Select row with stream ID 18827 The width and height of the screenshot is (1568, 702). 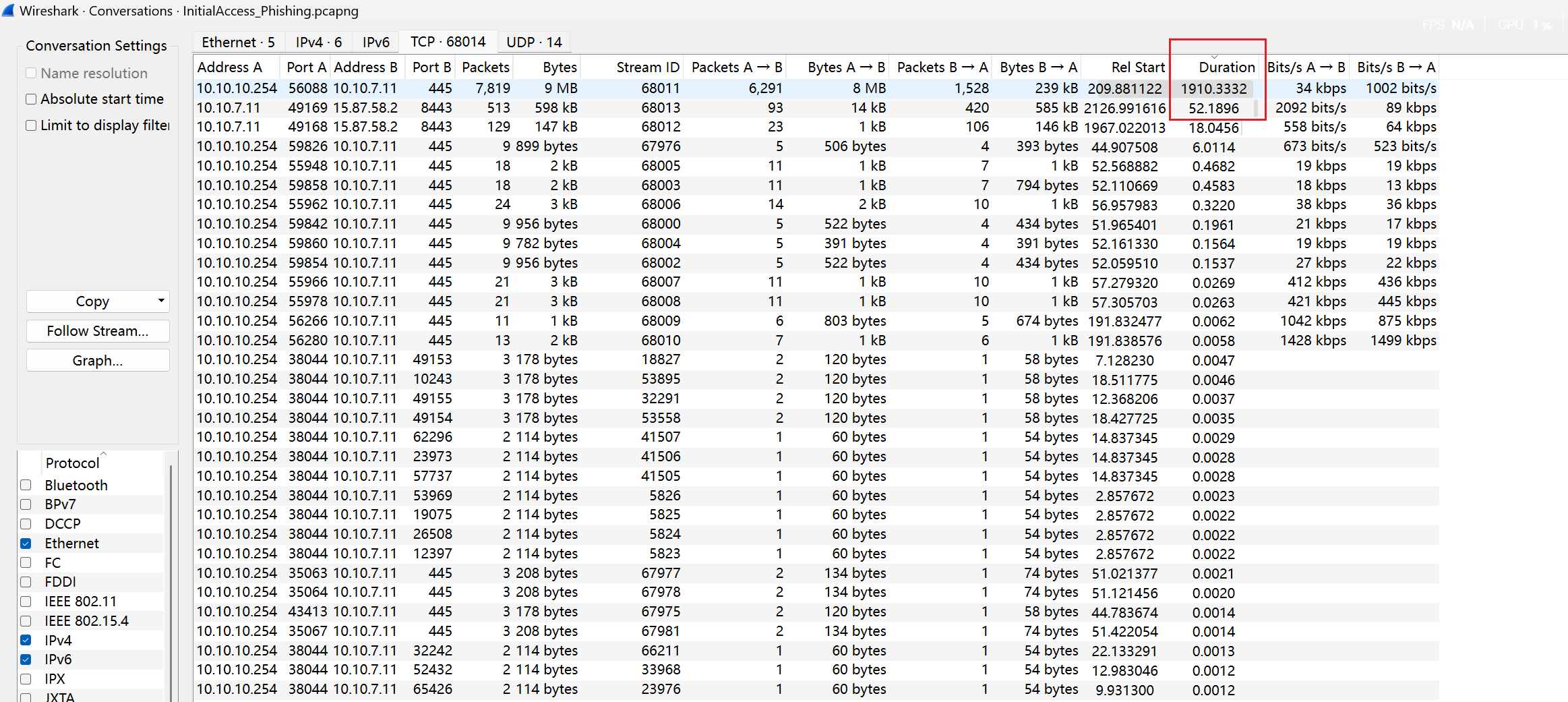(817, 359)
